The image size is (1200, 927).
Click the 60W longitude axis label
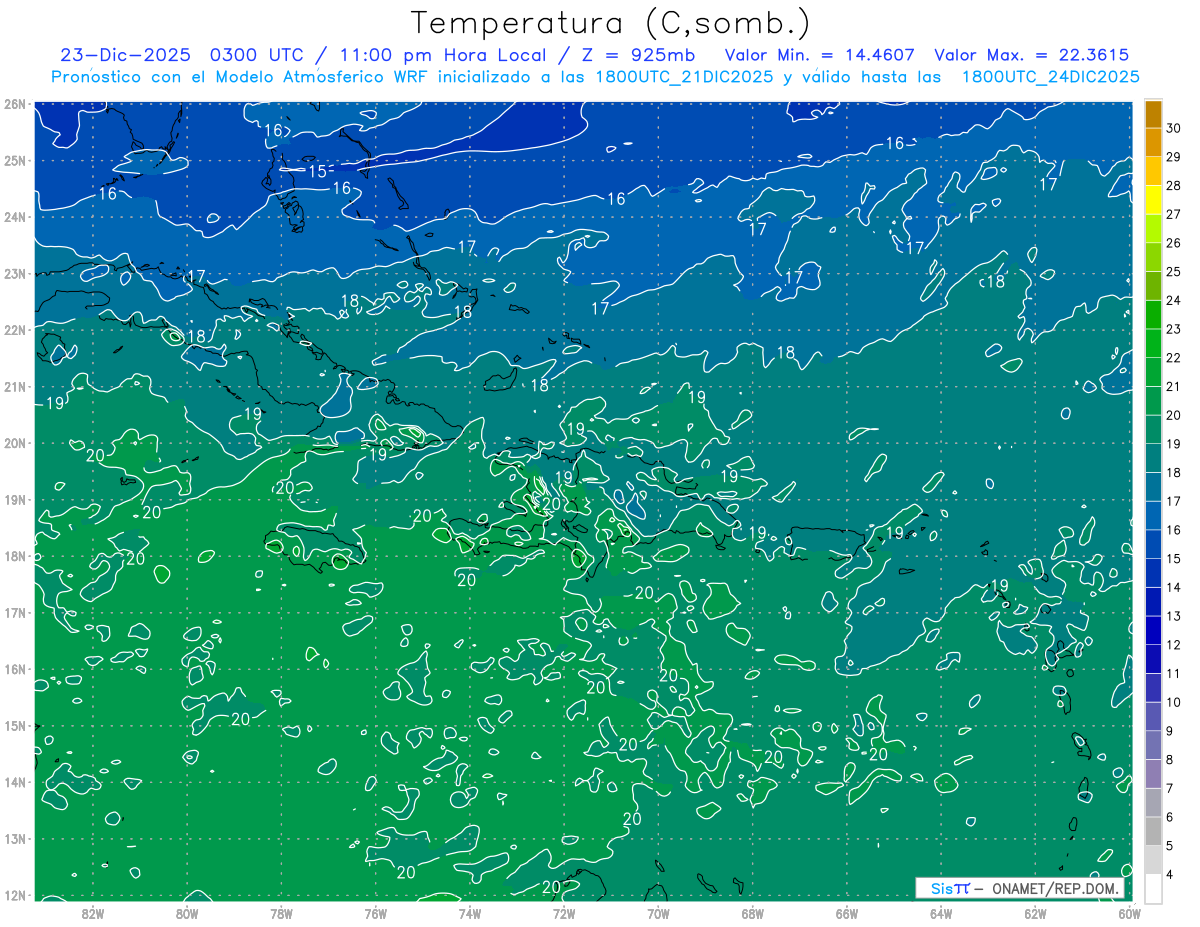pos(1129,912)
